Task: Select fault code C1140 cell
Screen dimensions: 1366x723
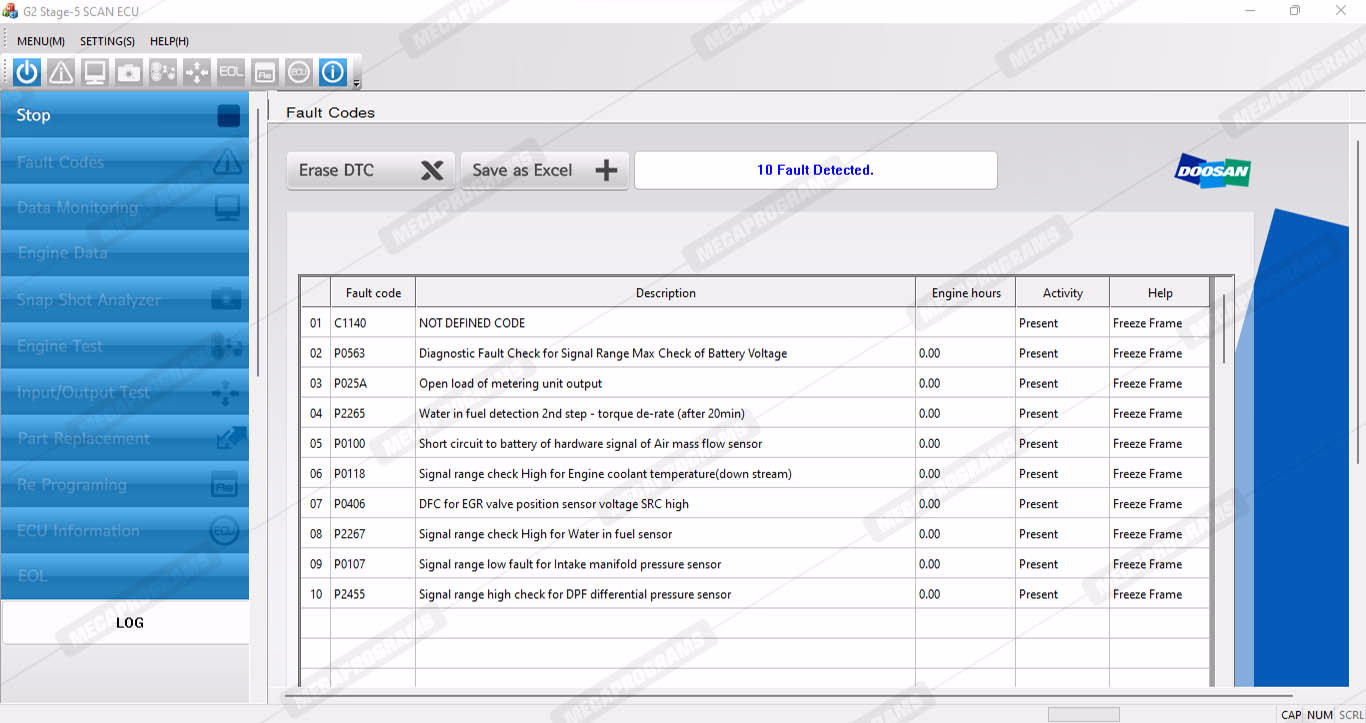Action: tap(373, 323)
